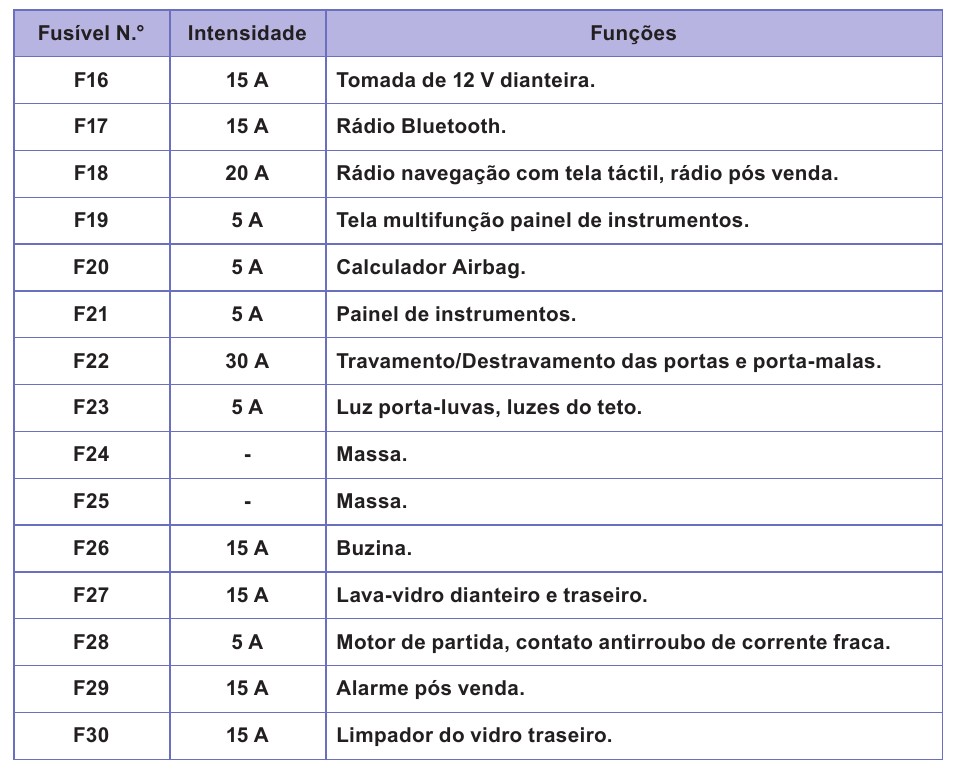This screenshot has height=779, width=962.
Task: Select "Lava-vidro dianteiro e traseiro" text
Action: pyautogui.click(x=492, y=596)
